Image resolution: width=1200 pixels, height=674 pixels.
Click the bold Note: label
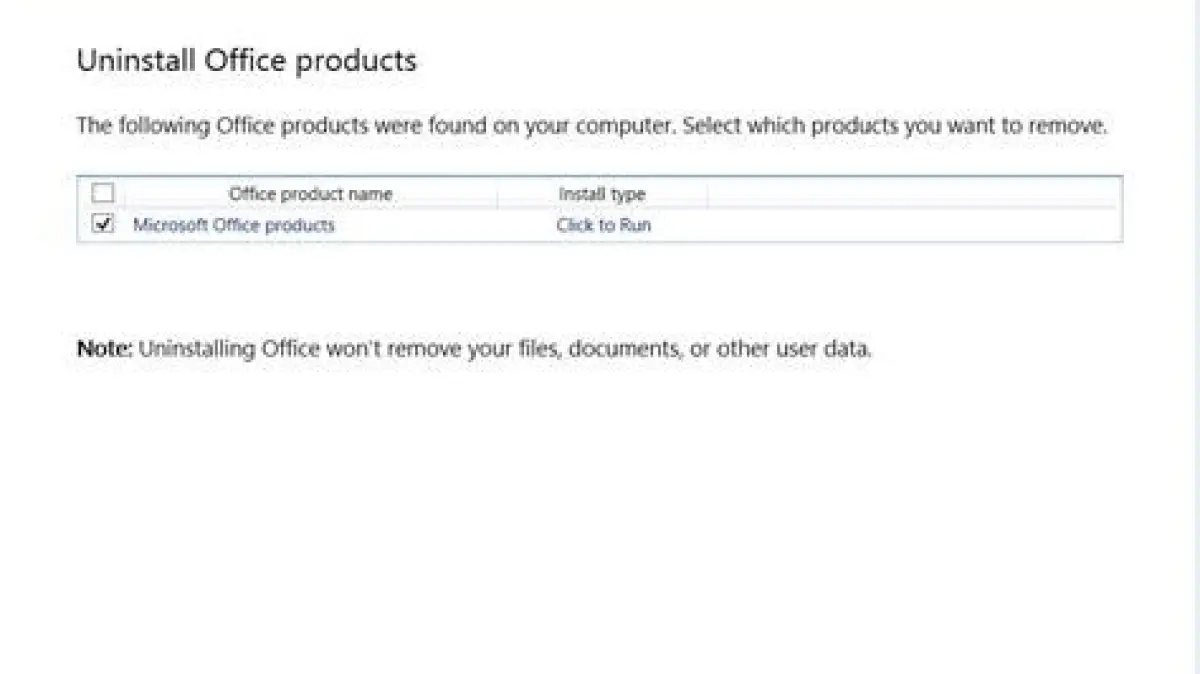click(x=104, y=350)
